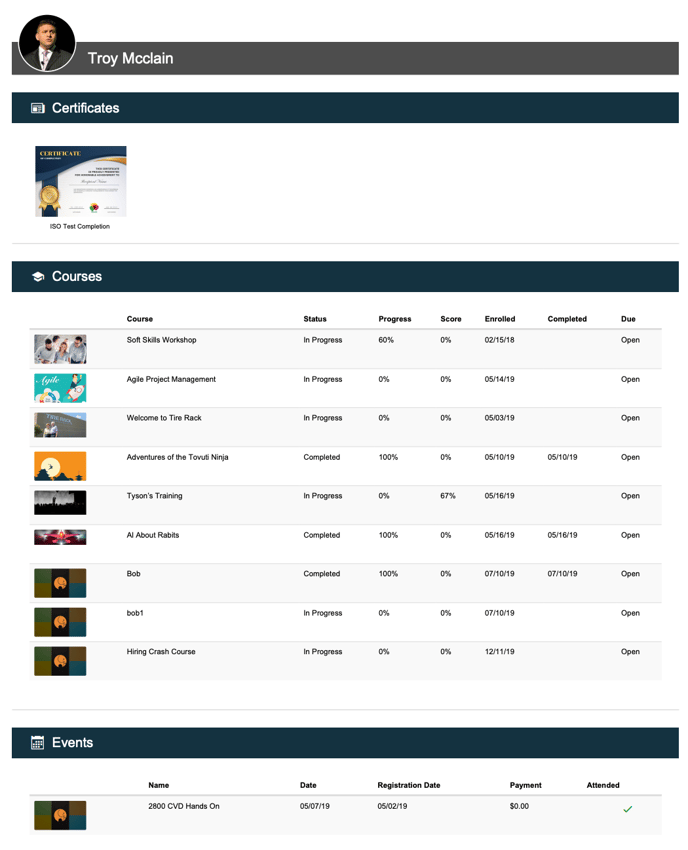The height and width of the screenshot is (850, 688).
Task: Click the Progress column header
Action: coord(395,319)
